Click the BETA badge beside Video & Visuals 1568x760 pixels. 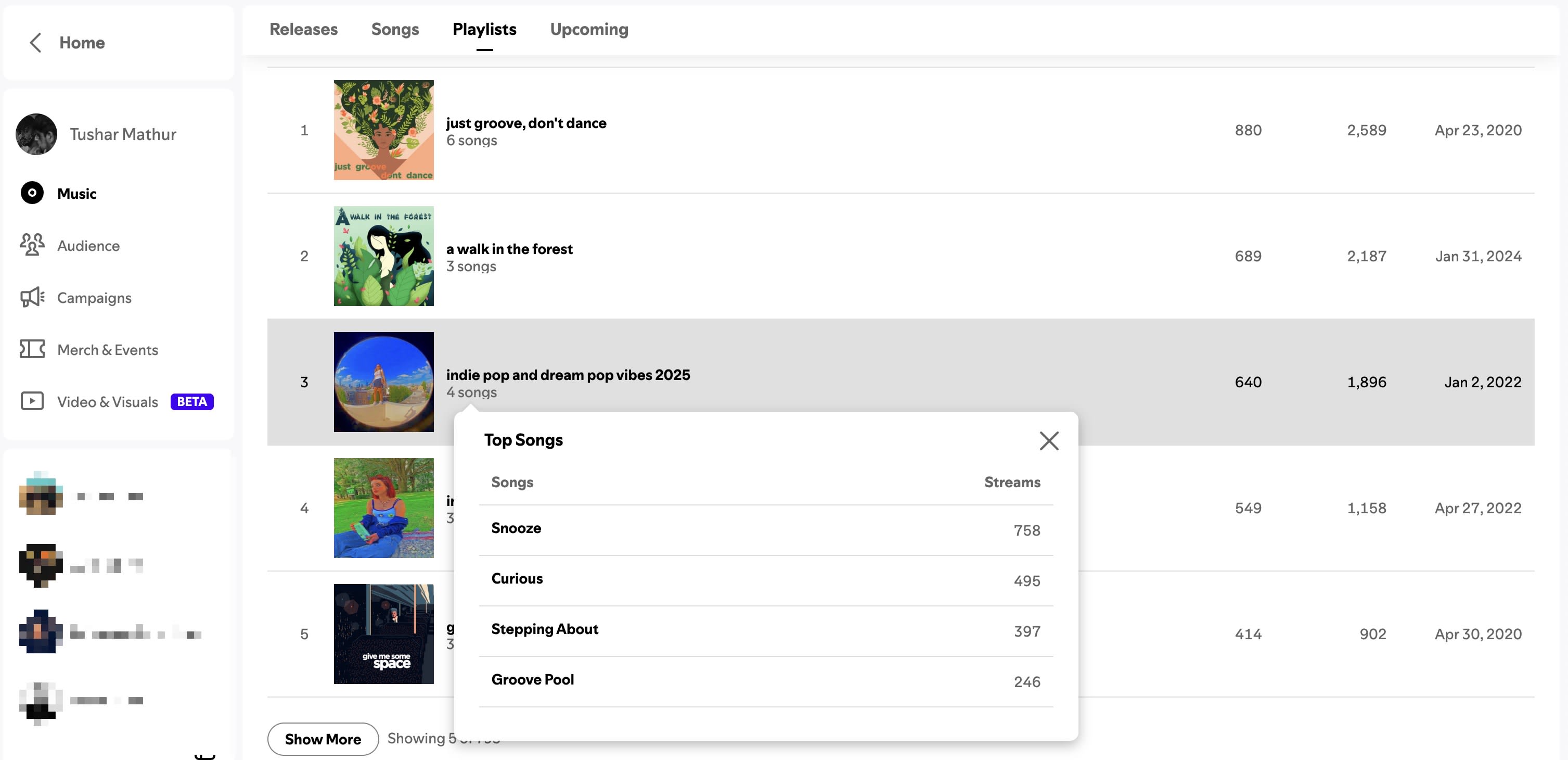192,401
